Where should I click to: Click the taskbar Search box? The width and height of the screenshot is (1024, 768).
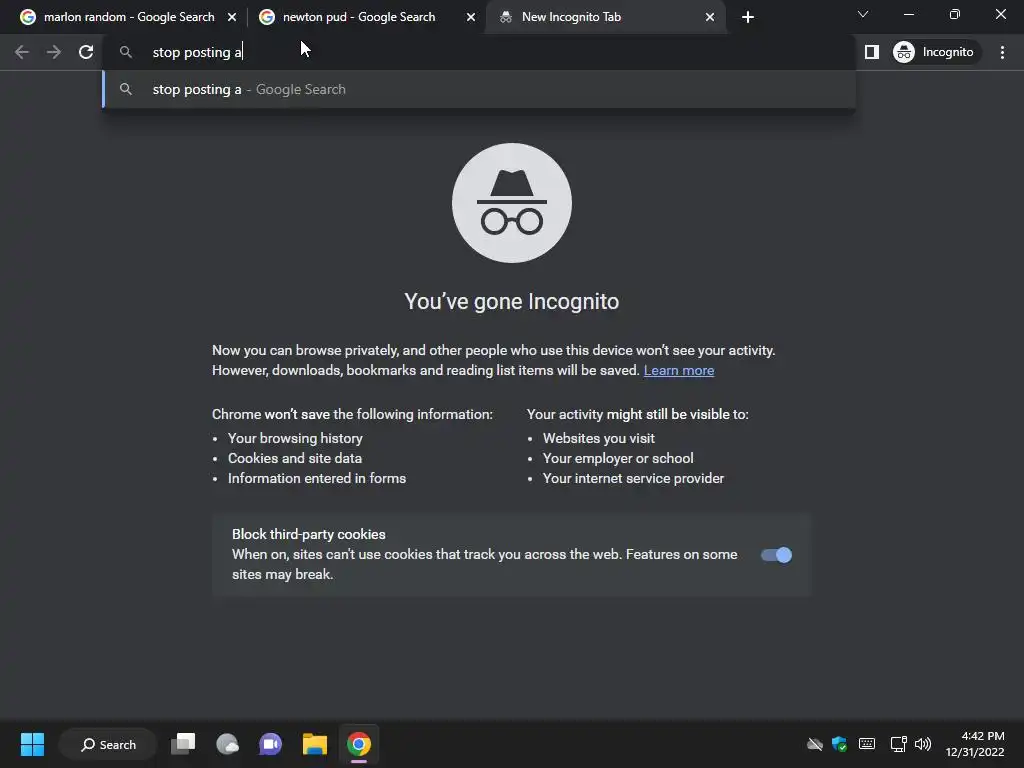(x=108, y=744)
